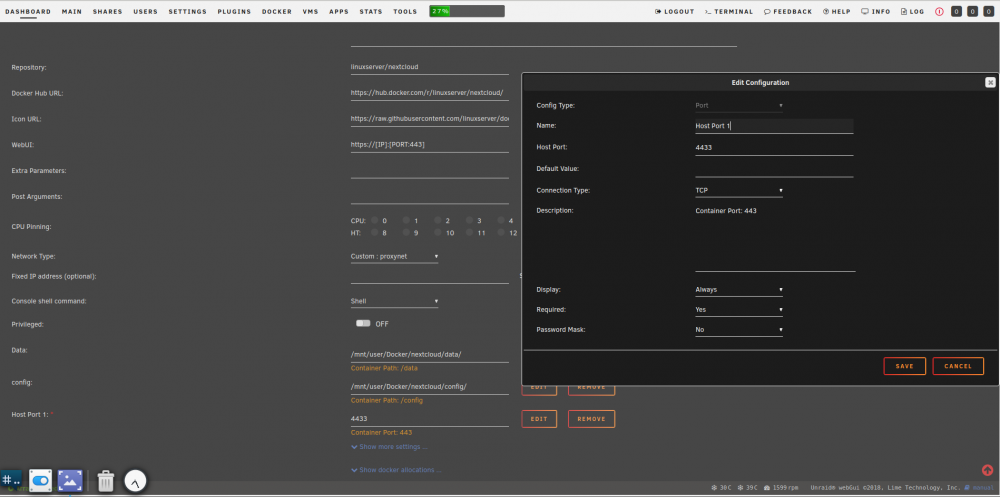Open the Plugins menu tab
The image size is (1000, 497).
[x=234, y=11]
